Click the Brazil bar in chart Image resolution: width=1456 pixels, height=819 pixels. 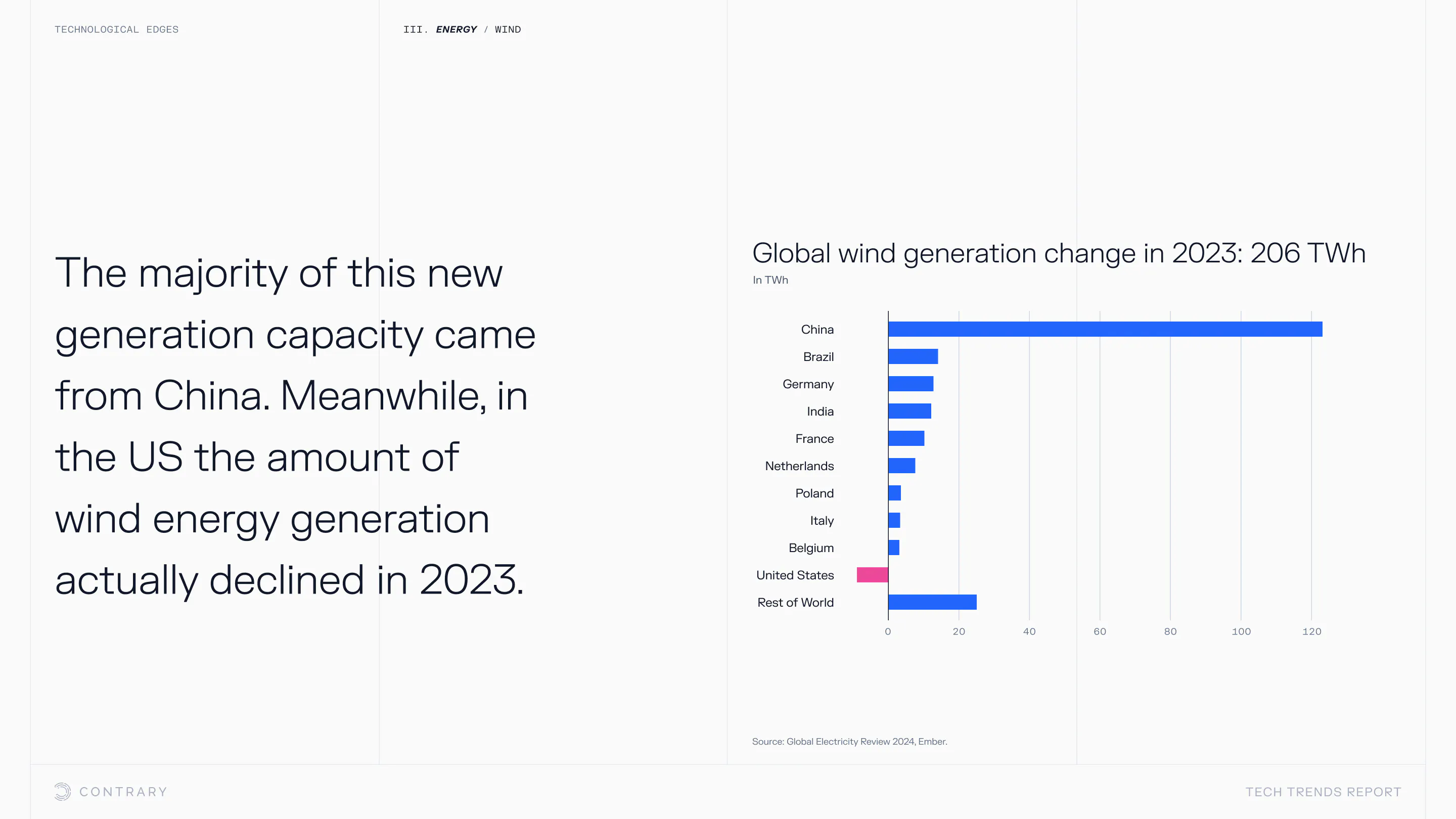pyautogui.click(x=913, y=356)
